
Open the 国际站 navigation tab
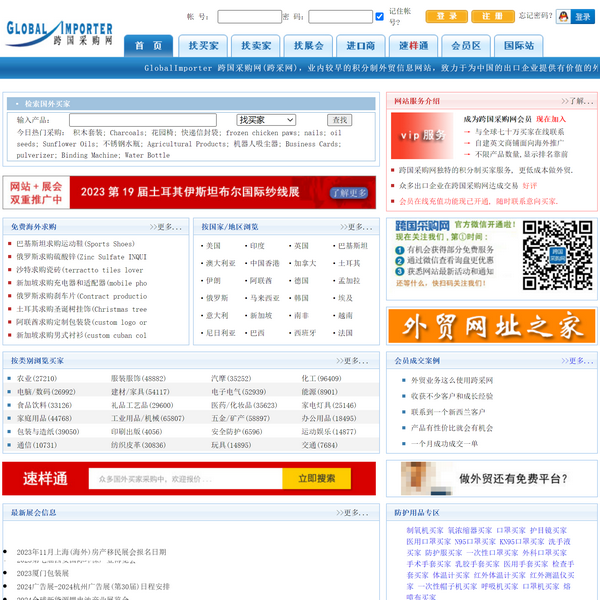point(518,46)
